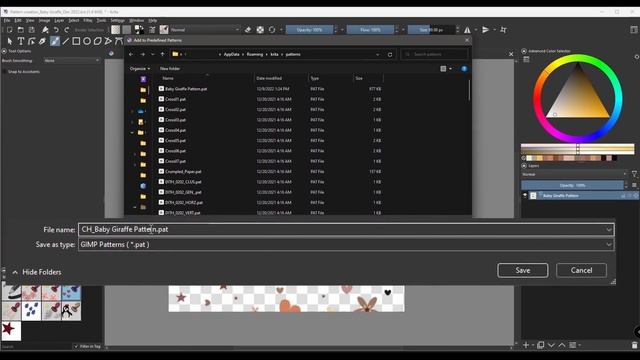Enable Snap to Assistants checkbox
This screenshot has width=640, height=360.
click(x=4, y=72)
